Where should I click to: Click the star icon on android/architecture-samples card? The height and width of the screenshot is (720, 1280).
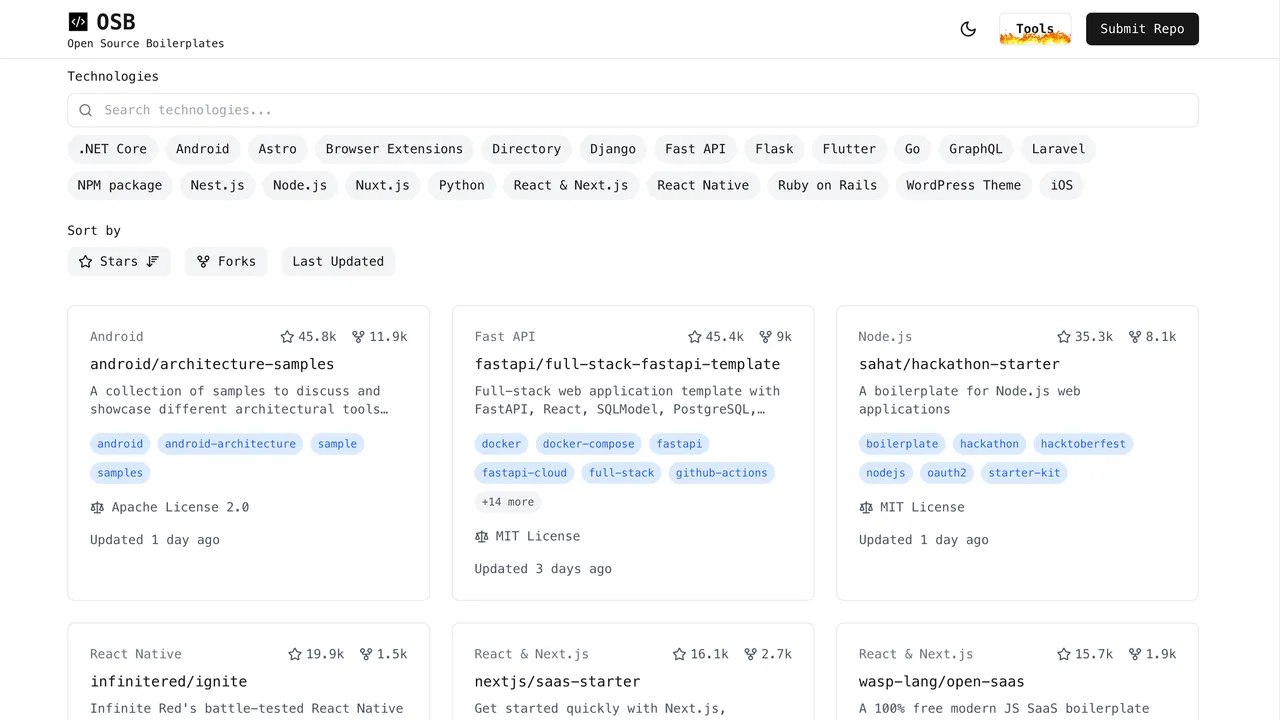pos(287,337)
